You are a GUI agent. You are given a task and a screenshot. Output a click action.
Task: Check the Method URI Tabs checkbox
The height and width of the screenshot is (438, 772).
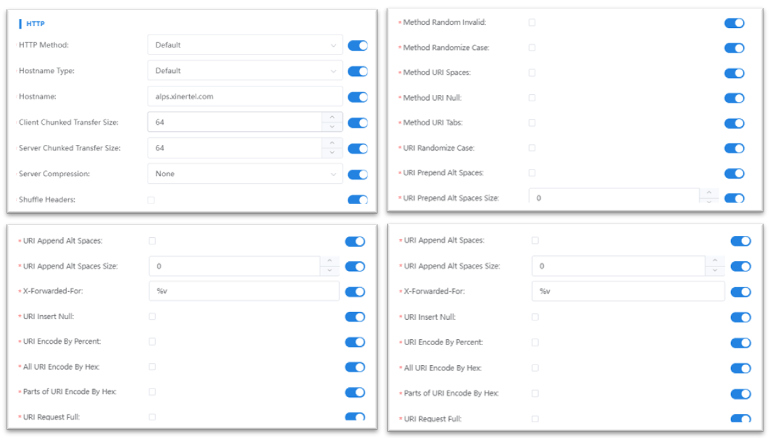click(532, 123)
